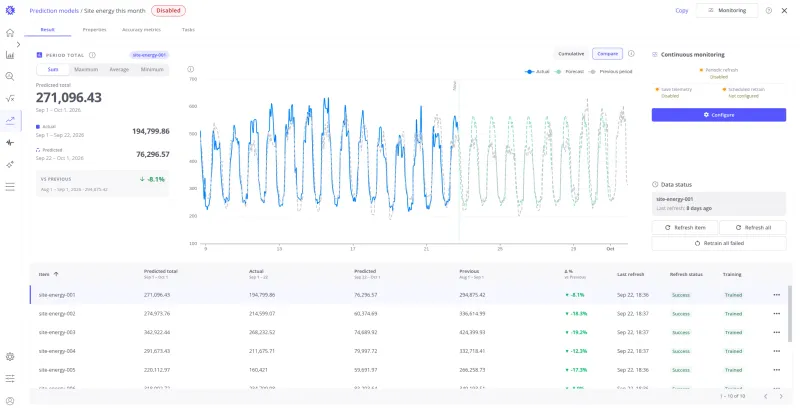
Task: Go to the previous table page
Action: point(765,396)
